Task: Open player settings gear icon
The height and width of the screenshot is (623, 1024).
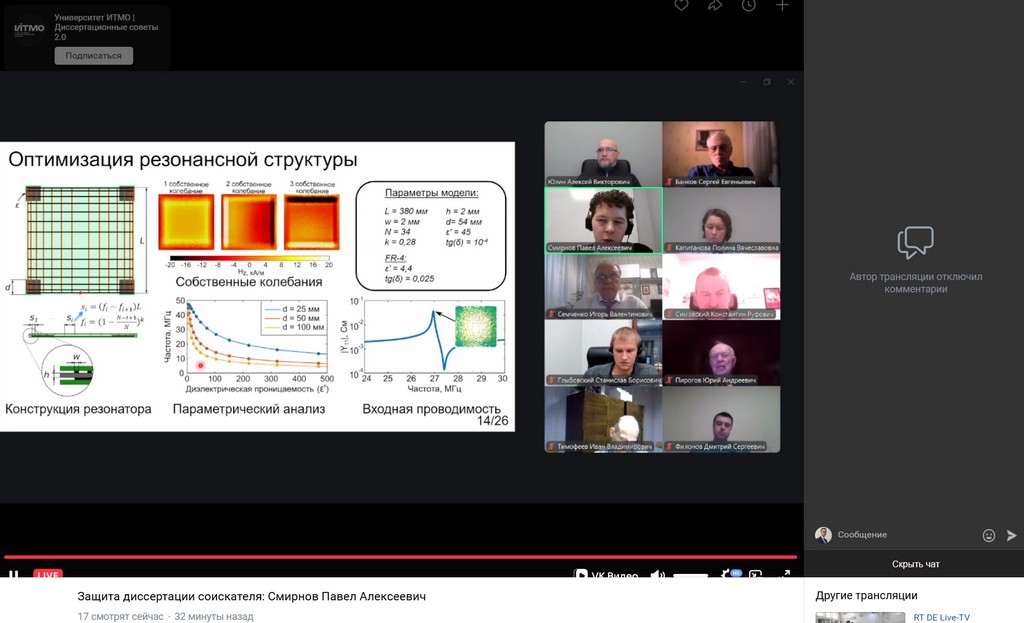Action: (733, 575)
